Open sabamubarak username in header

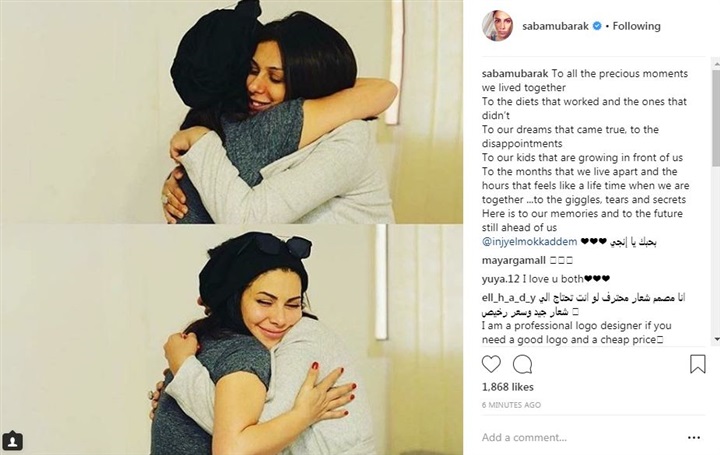pyautogui.click(x=555, y=26)
